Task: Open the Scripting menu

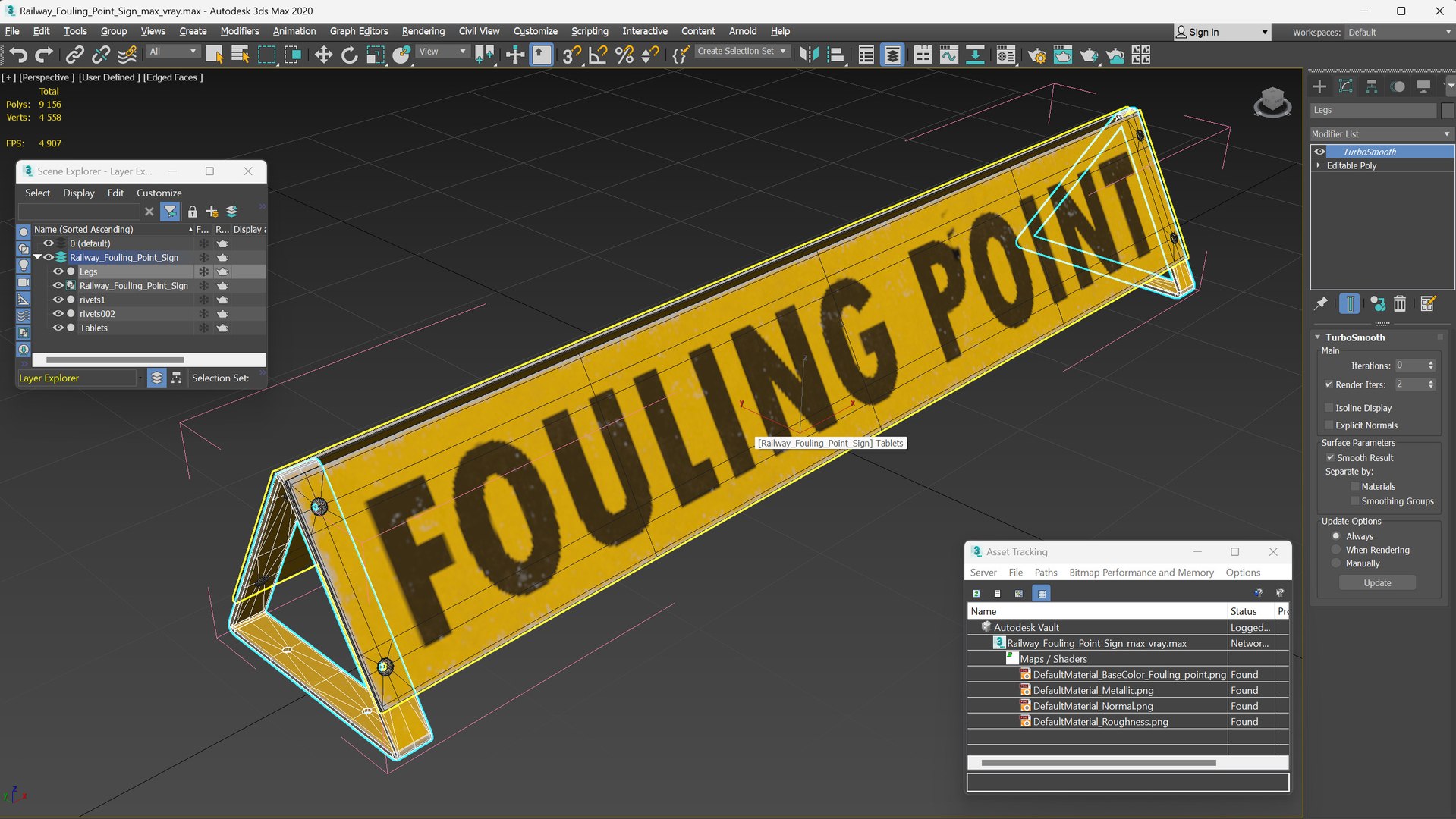Action: (589, 31)
